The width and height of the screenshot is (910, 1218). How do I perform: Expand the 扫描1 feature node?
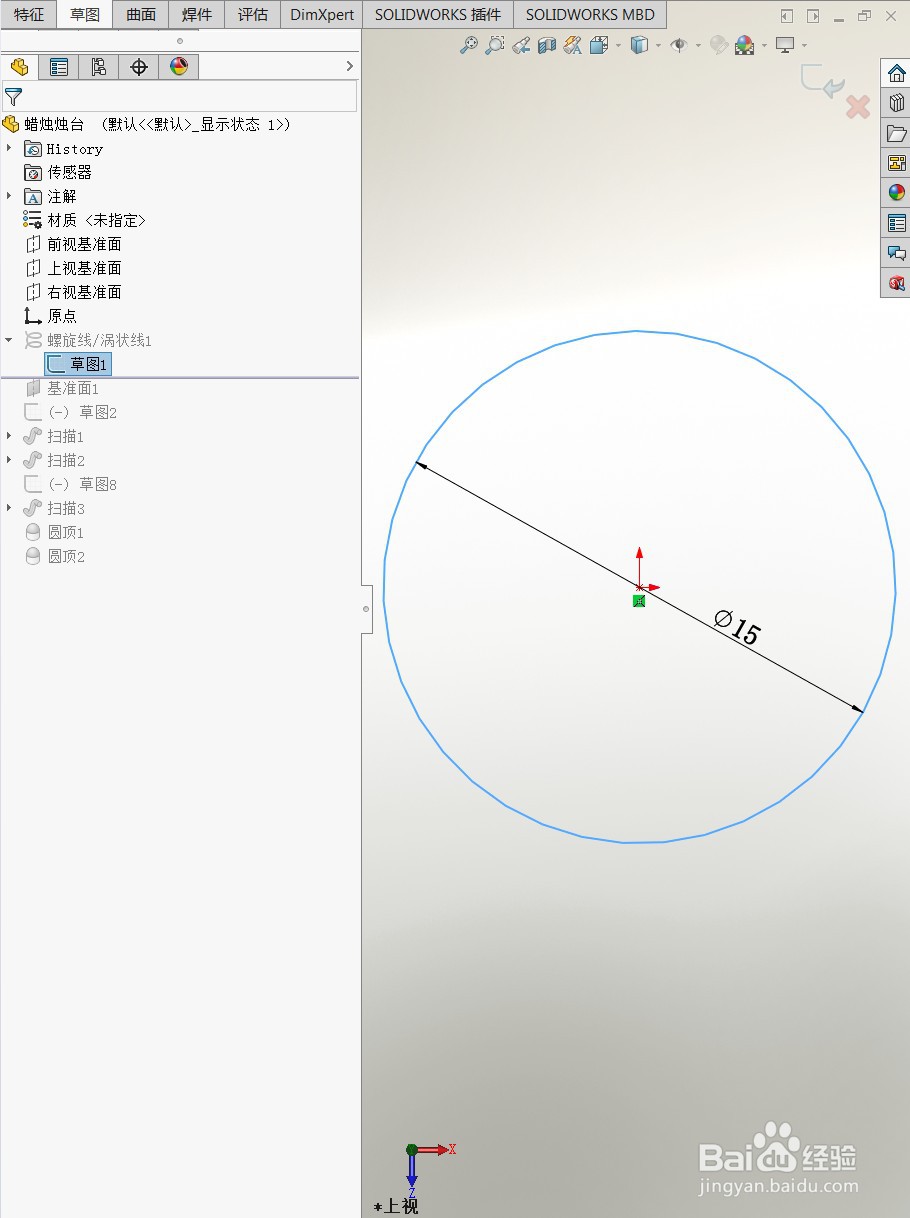point(10,436)
